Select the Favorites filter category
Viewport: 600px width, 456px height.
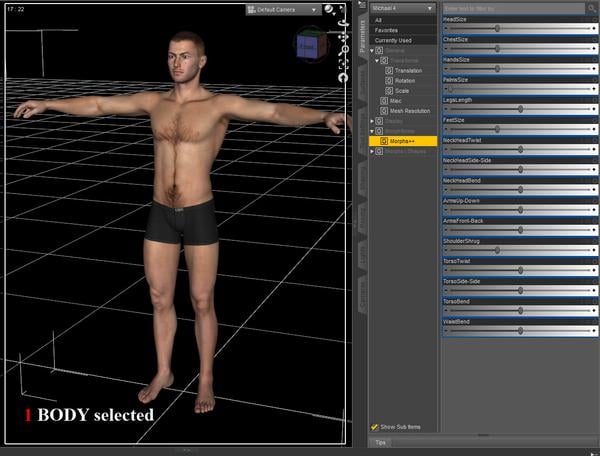pos(403,30)
